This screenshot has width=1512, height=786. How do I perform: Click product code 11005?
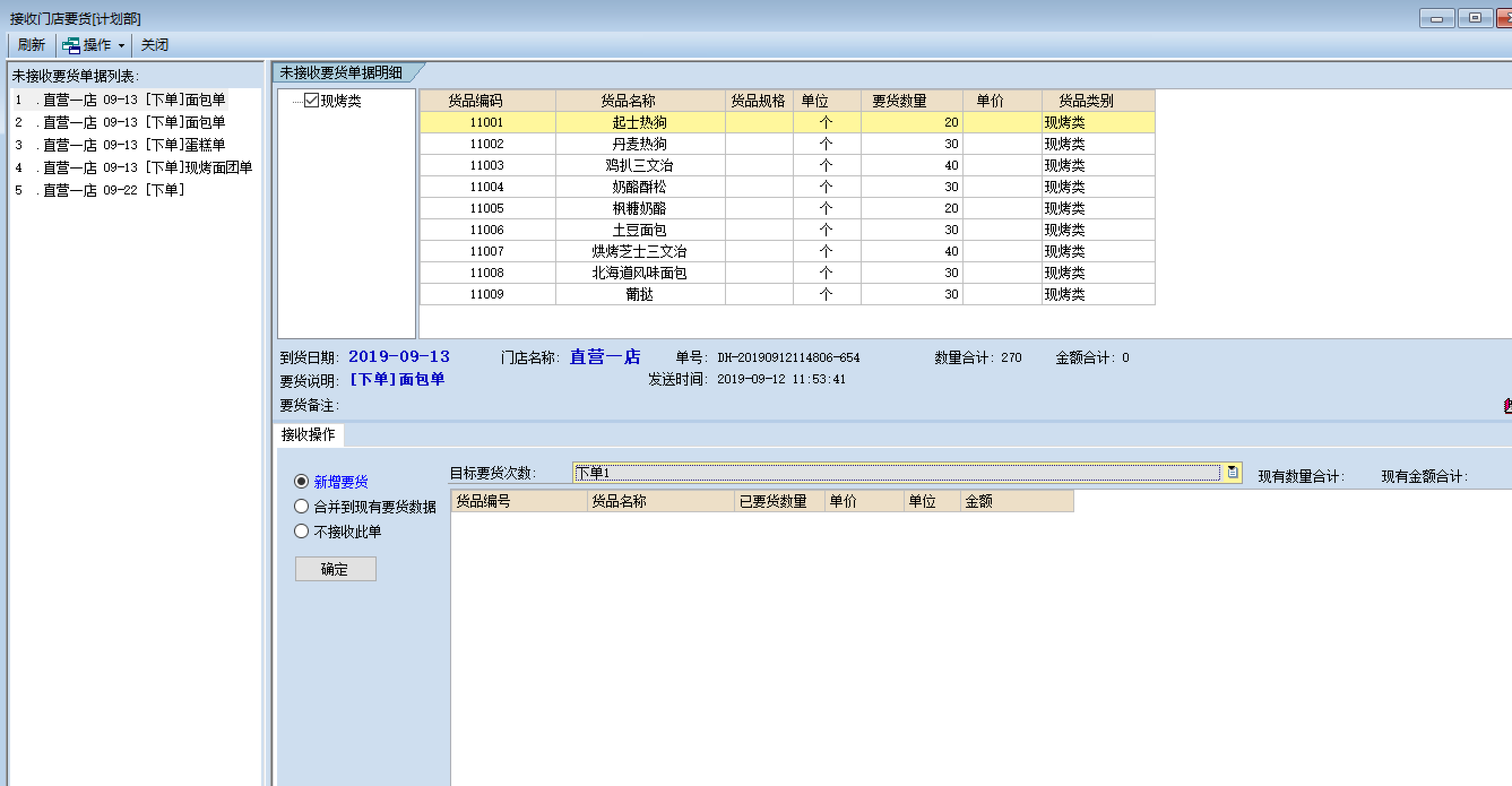(x=487, y=208)
